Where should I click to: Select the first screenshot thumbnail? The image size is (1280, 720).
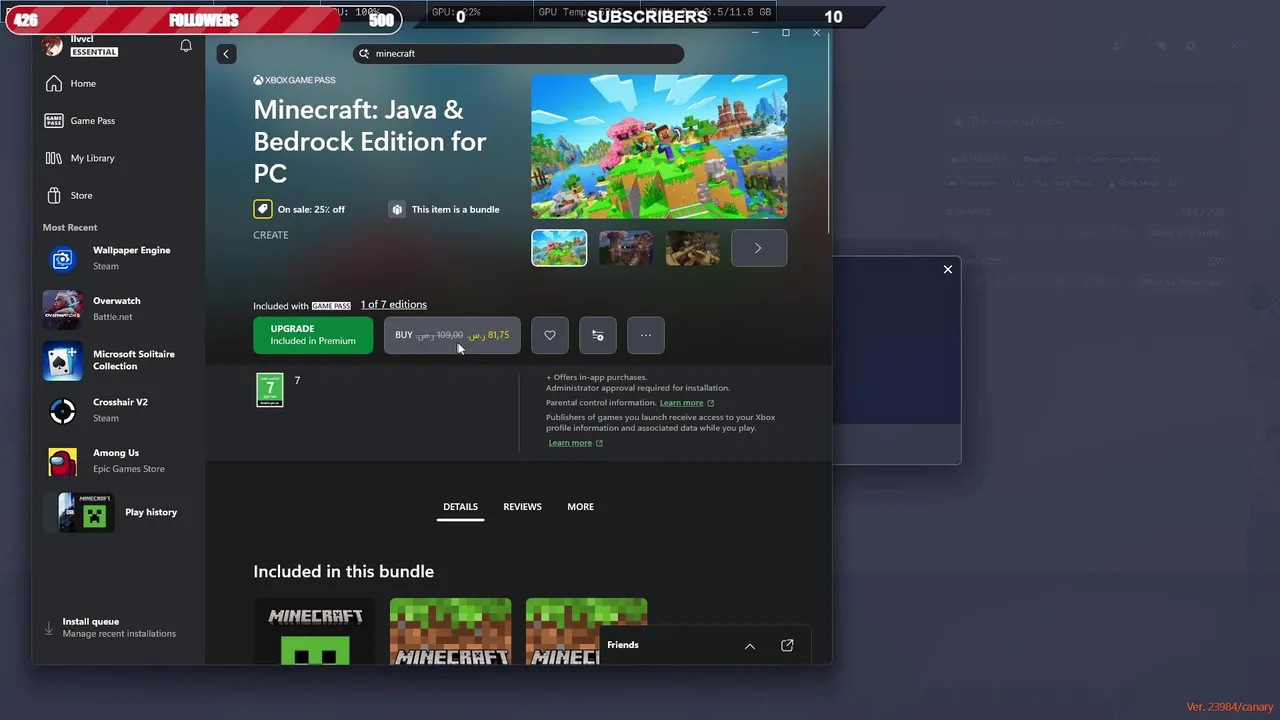coord(559,248)
